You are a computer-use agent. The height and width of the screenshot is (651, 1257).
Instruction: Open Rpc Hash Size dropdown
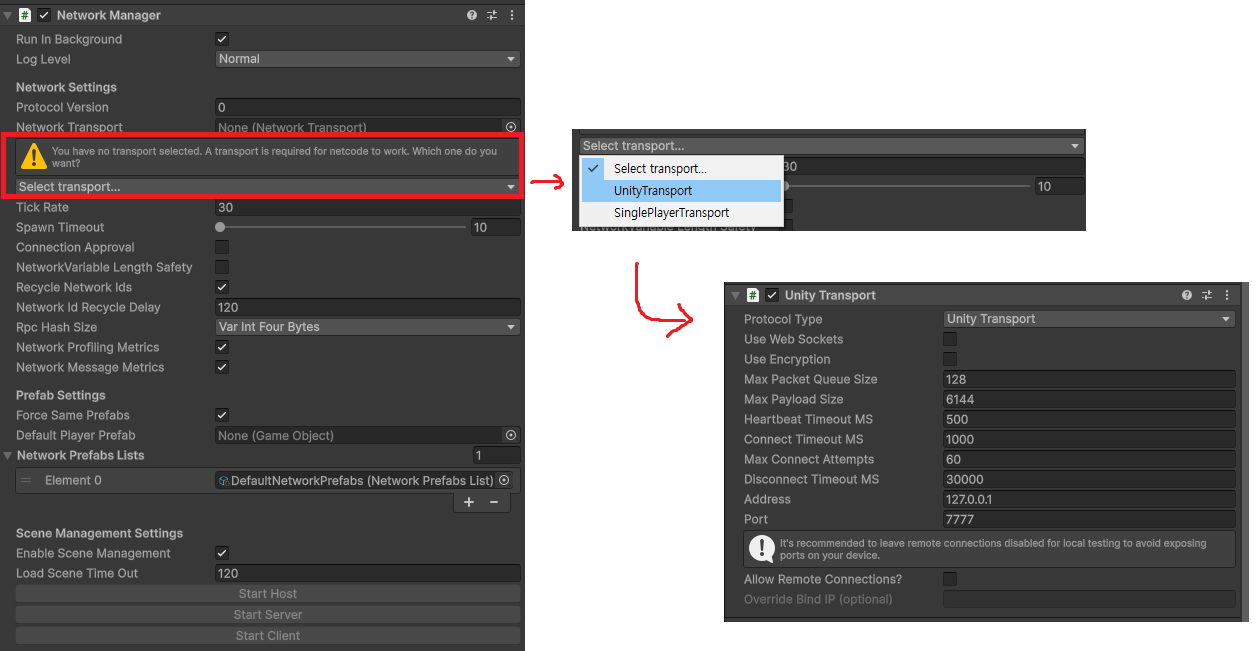click(368, 327)
